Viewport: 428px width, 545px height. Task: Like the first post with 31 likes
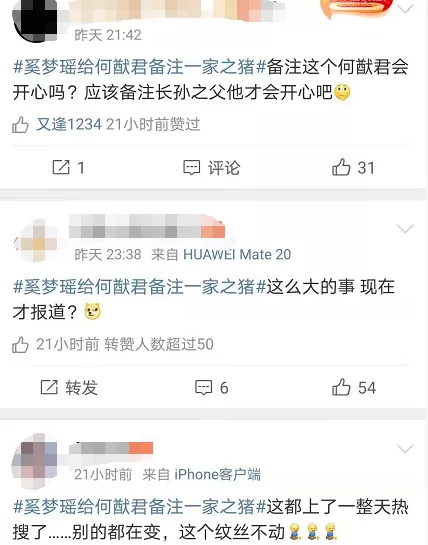(x=353, y=168)
